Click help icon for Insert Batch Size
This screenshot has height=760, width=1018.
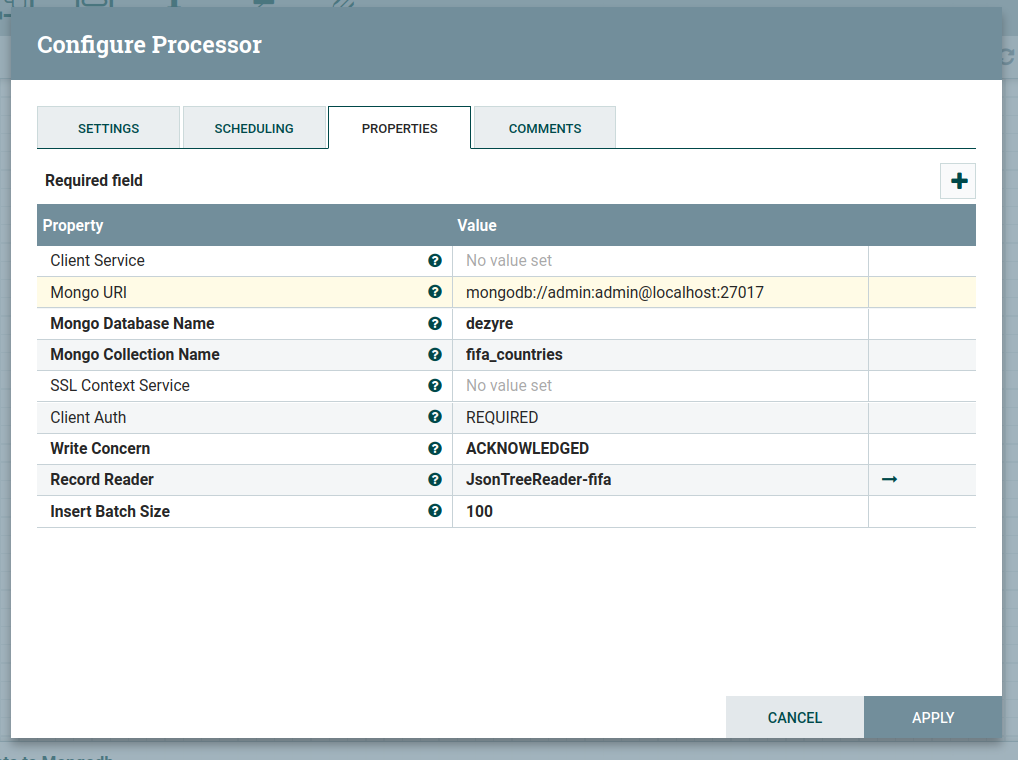click(x=435, y=511)
